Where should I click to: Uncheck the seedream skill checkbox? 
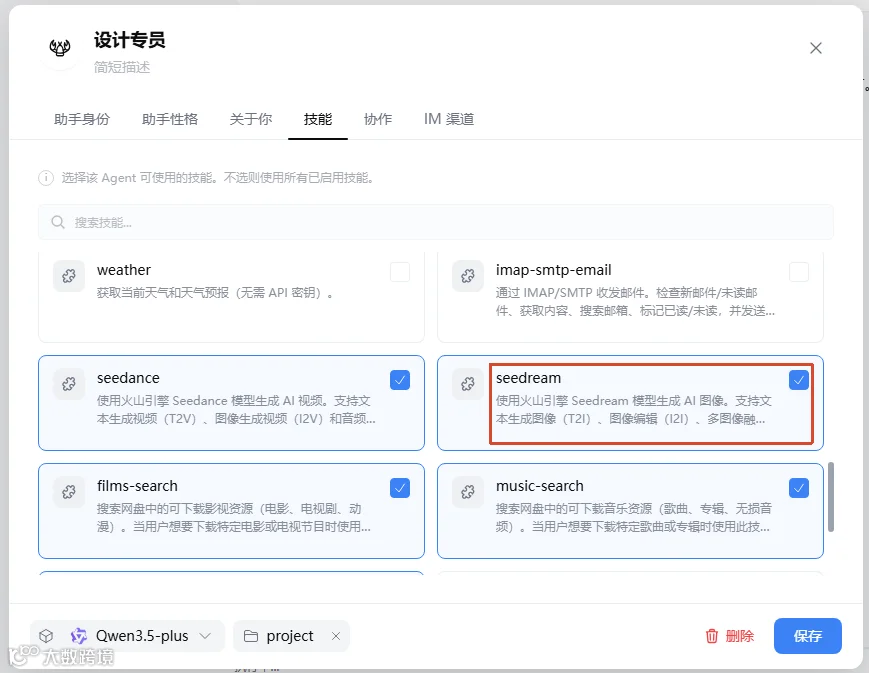tap(799, 380)
